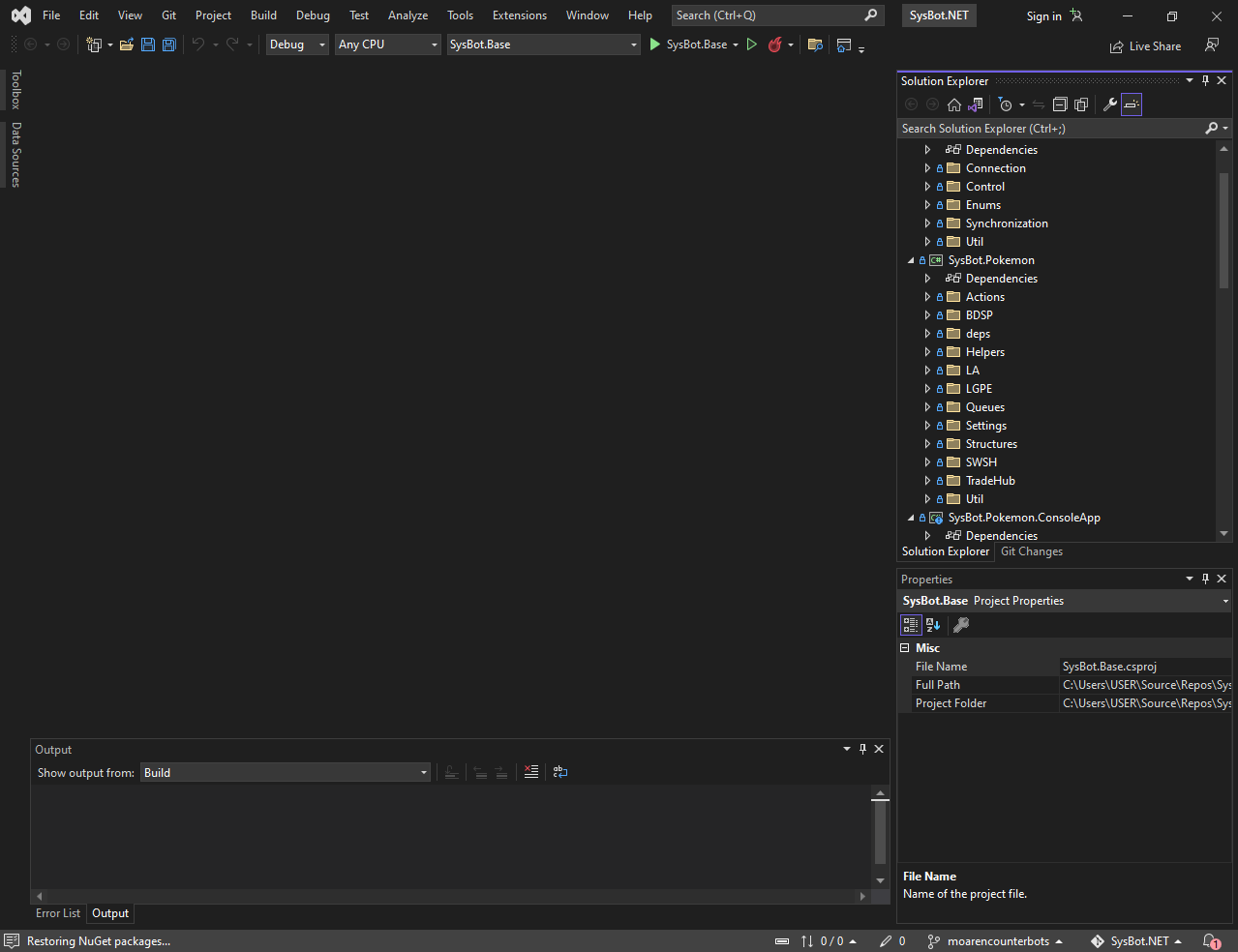Click the Output panel horizontal scrollbar

450,896
